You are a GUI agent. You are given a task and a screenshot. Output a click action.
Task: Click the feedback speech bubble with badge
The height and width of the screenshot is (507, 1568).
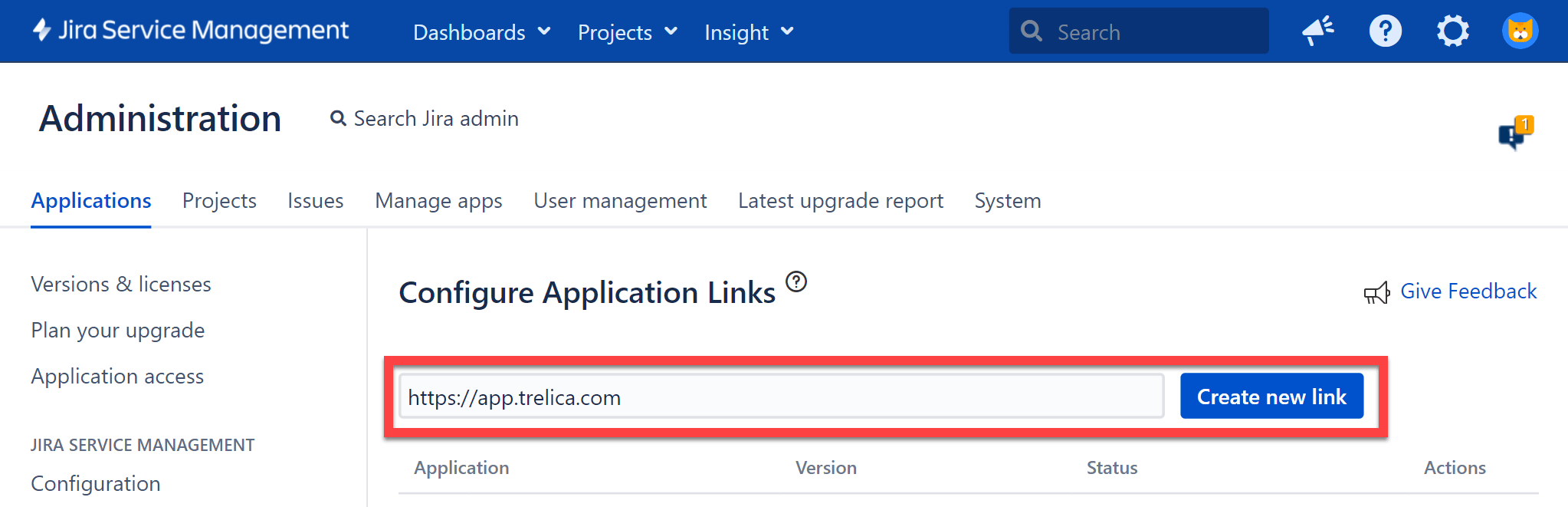click(1516, 133)
